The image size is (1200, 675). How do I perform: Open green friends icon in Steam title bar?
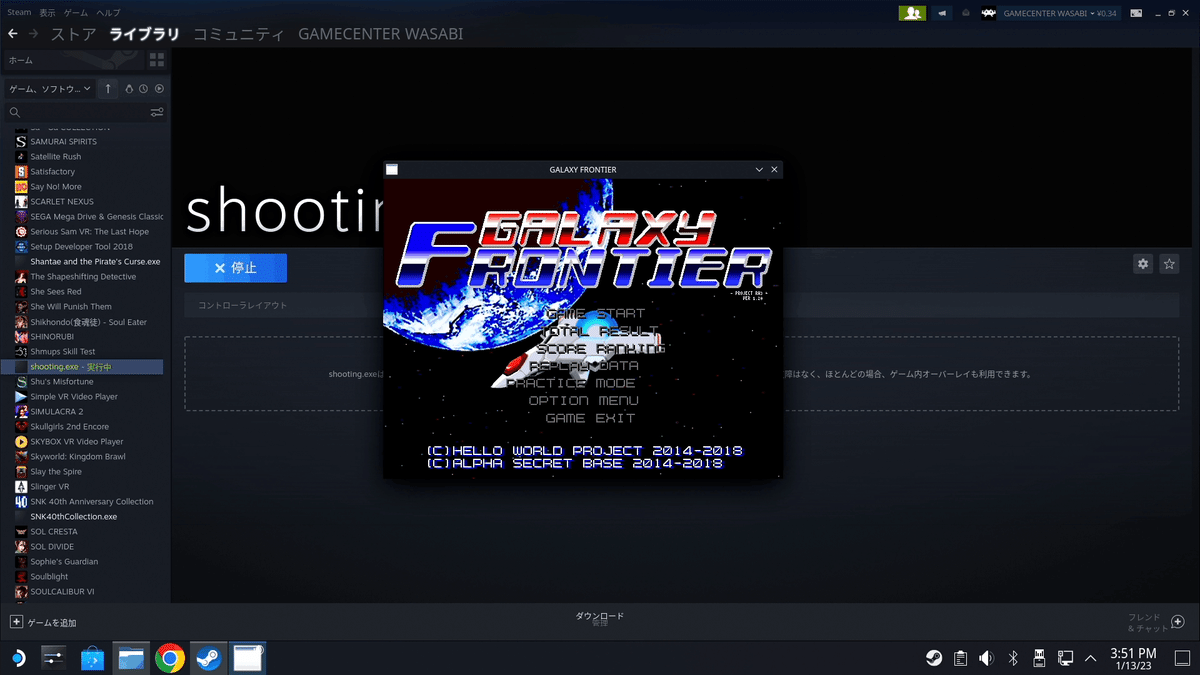tap(912, 13)
